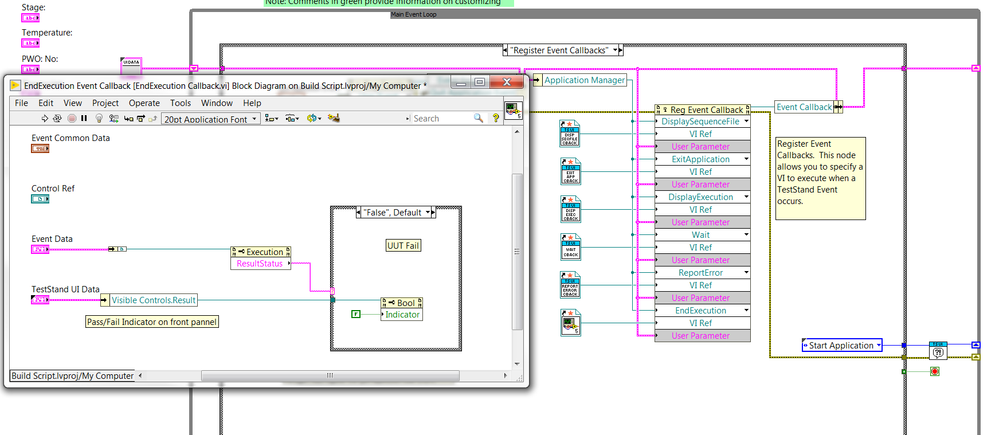Click the Report Error callback VI reference icon
999x435 pixels.
570,284
